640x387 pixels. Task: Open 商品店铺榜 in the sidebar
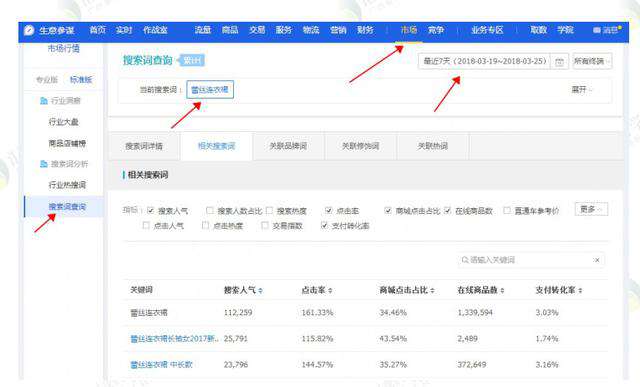point(67,143)
